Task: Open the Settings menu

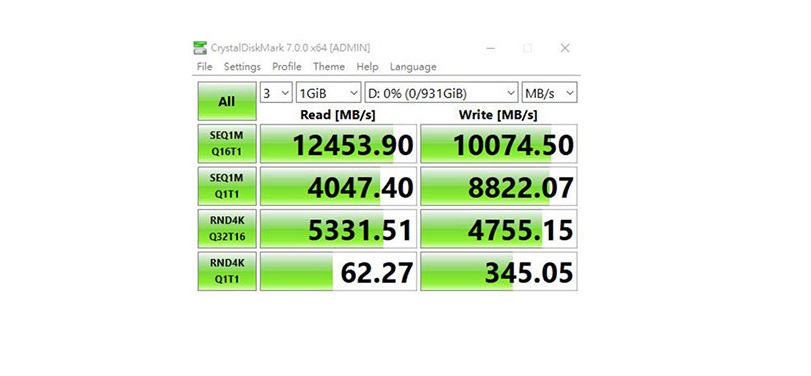Action: pyautogui.click(x=242, y=67)
